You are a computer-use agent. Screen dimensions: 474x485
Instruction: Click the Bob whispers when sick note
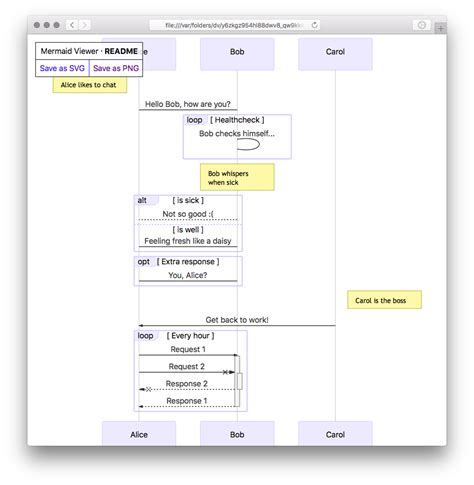click(237, 177)
